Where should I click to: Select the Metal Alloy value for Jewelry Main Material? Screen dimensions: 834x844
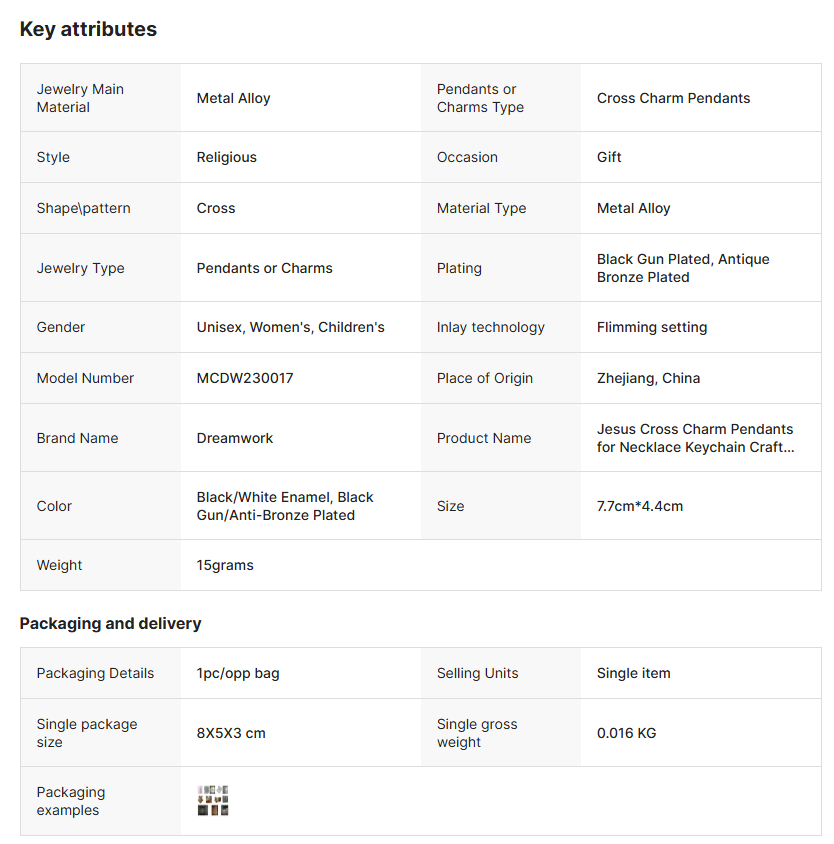pos(233,98)
